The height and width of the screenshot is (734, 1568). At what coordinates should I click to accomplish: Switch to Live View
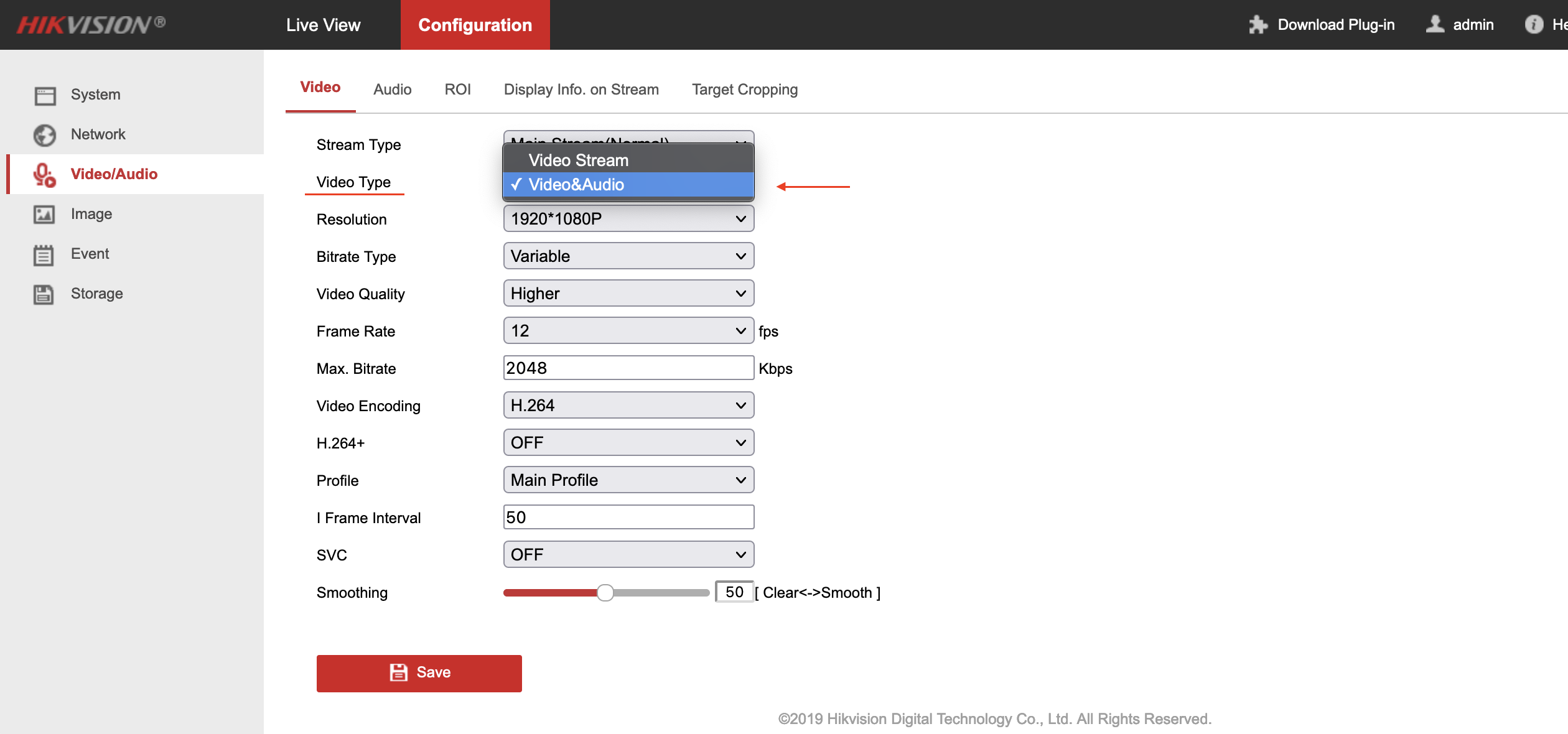pyautogui.click(x=323, y=25)
